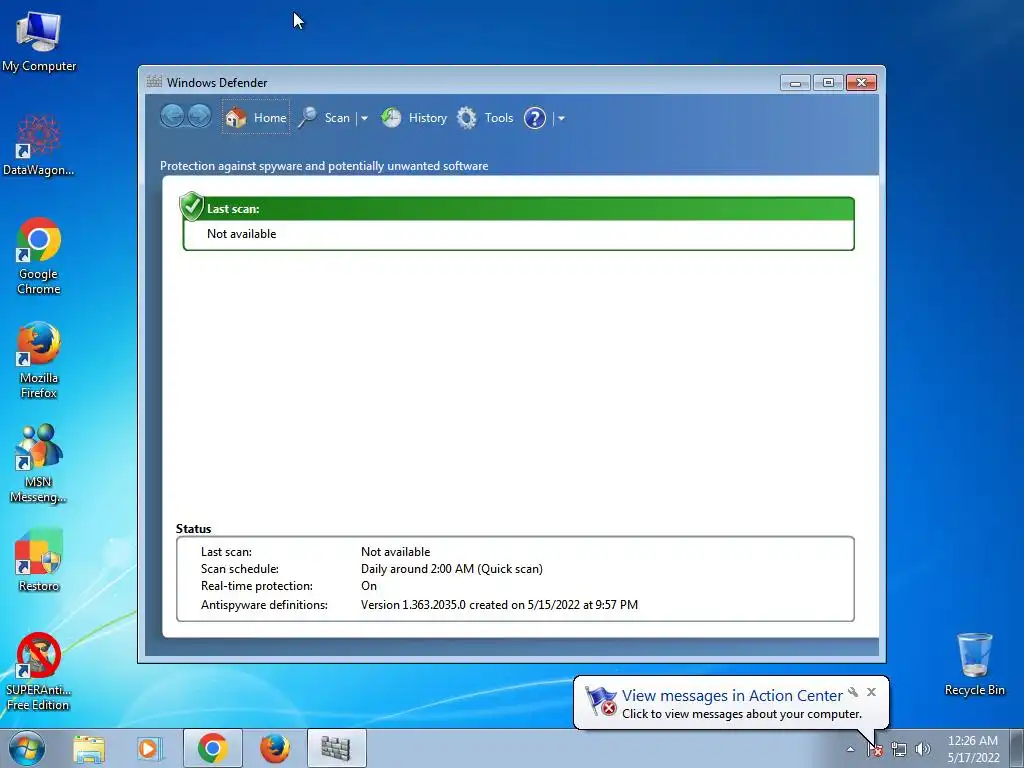The height and width of the screenshot is (768, 1024).
Task: Select the Recycle Bin icon
Action: click(x=974, y=664)
